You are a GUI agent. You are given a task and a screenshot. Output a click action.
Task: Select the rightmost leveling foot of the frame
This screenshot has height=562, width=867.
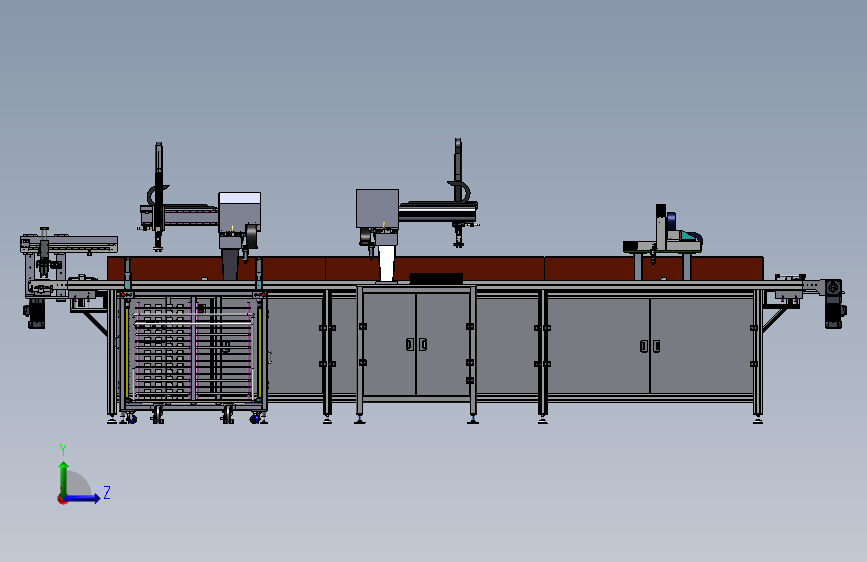tap(758, 419)
